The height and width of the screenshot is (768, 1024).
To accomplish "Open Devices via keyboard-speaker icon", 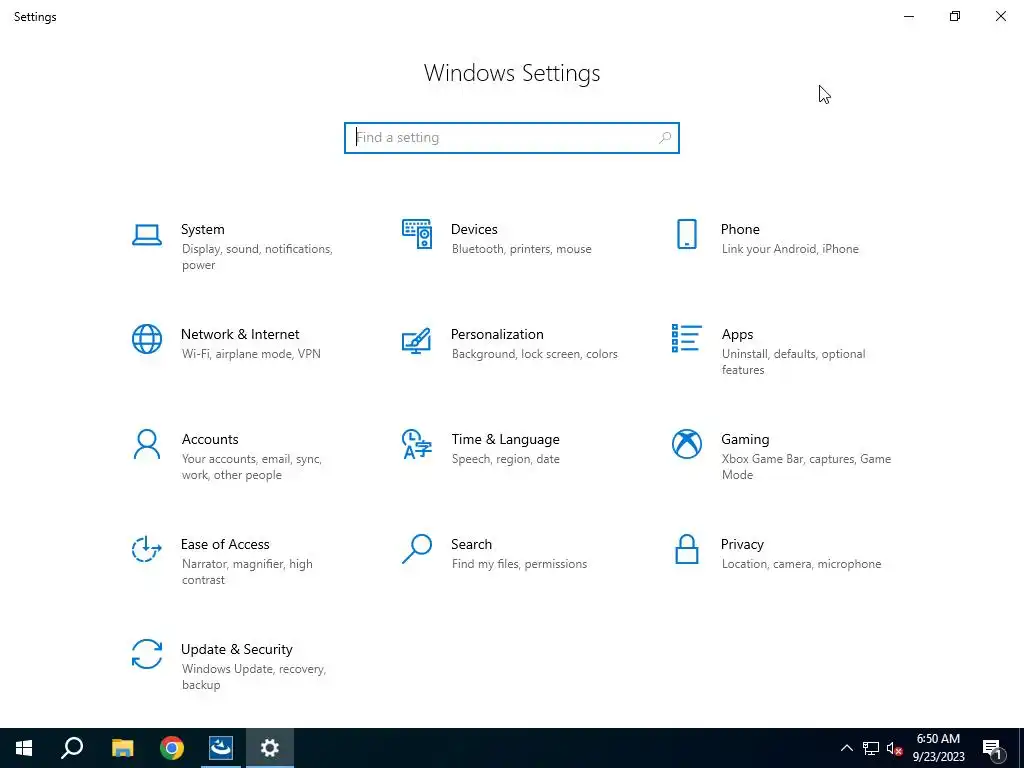I will pyautogui.click(x=417, y=234).
